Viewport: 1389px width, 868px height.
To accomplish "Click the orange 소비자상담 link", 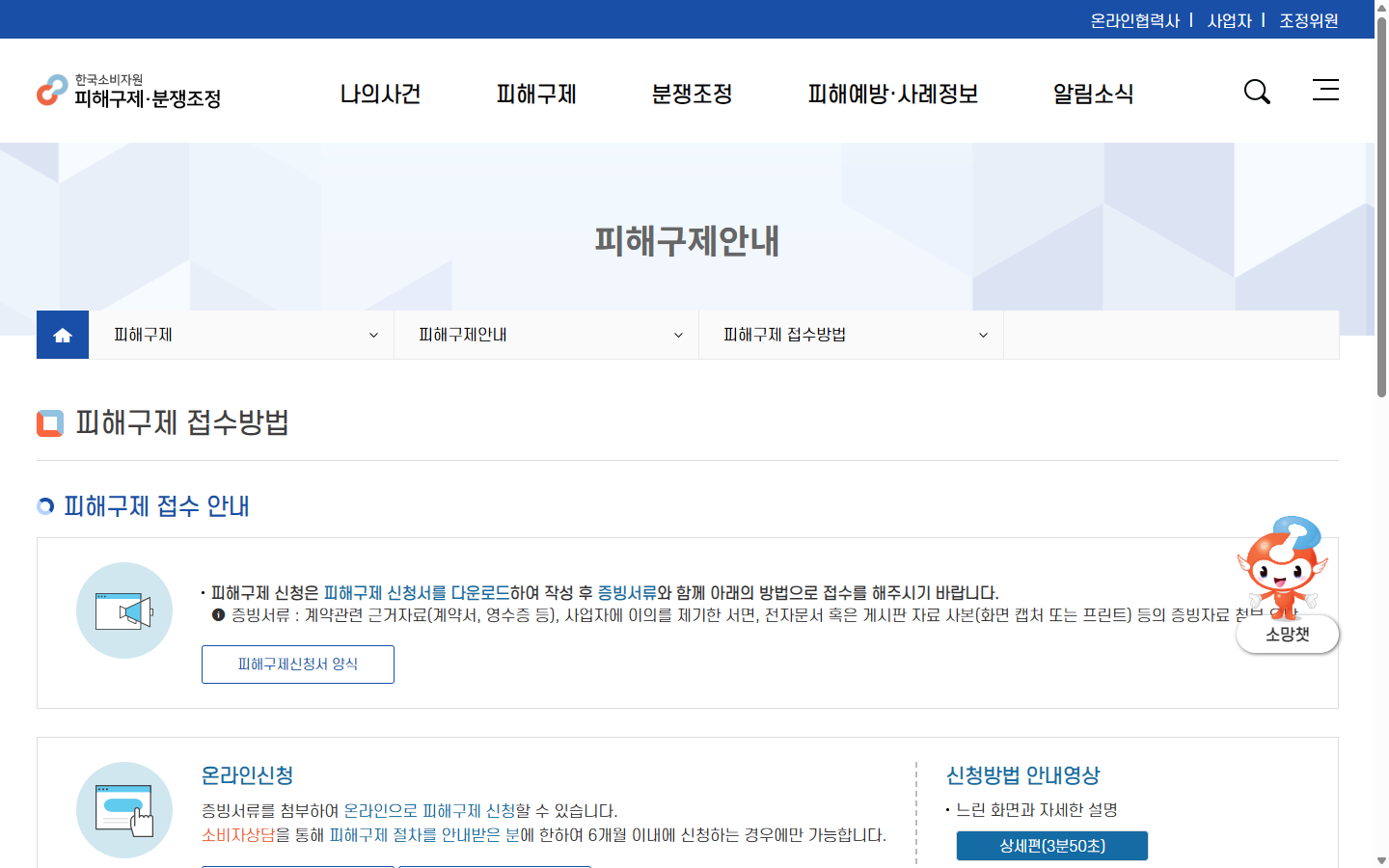I will pyautogui.click(x=238, y=834).
